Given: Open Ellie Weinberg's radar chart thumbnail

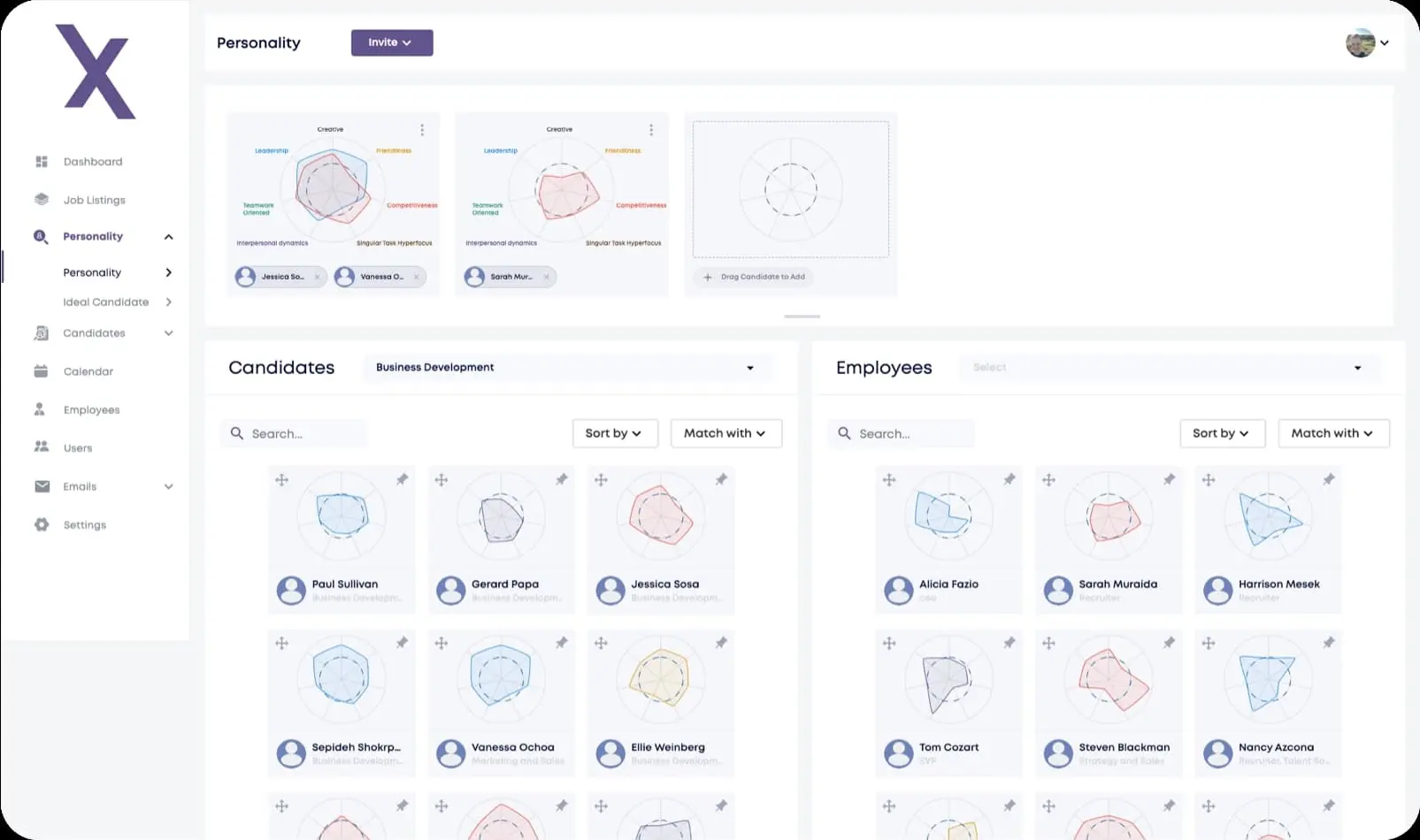Looking at the screenshot, I should (661, 679).
